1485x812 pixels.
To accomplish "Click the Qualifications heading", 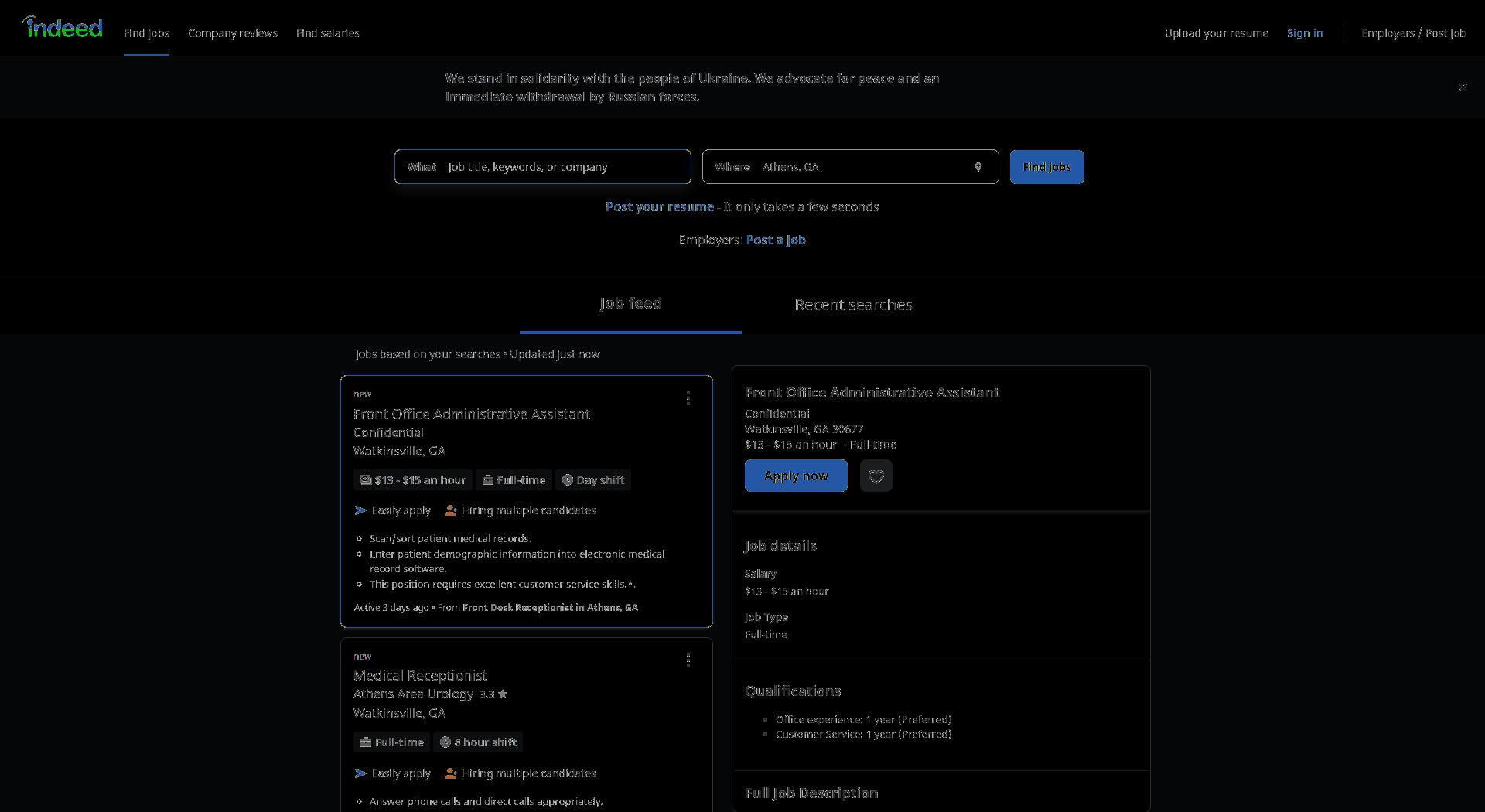I will 793,691.
